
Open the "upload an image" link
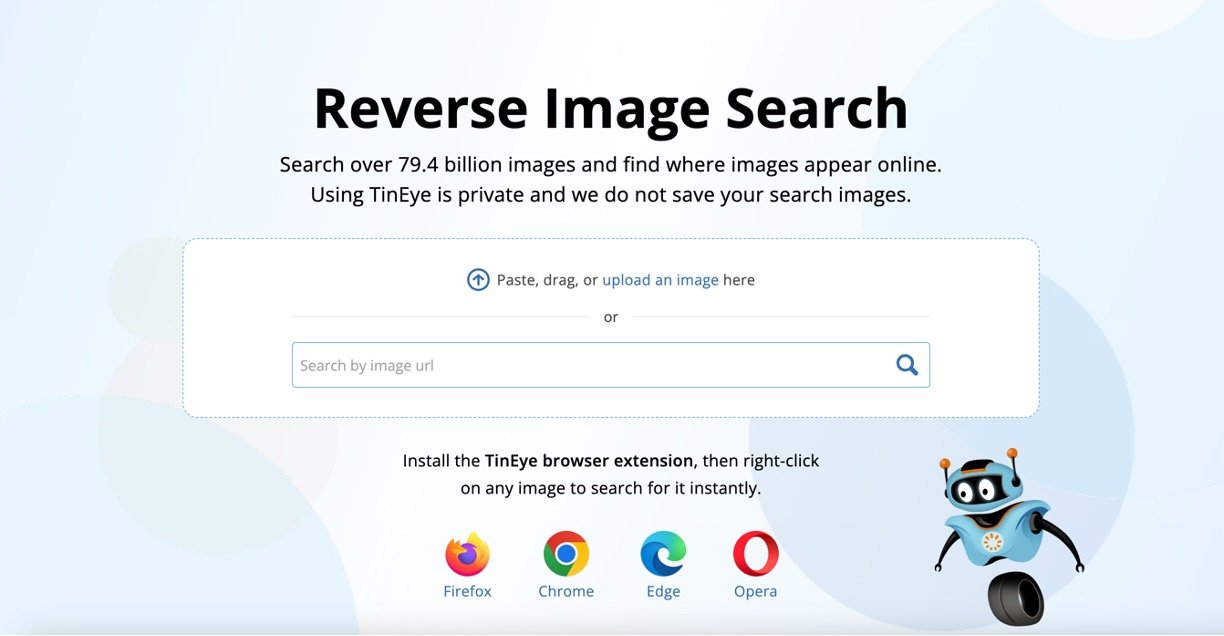660,280
